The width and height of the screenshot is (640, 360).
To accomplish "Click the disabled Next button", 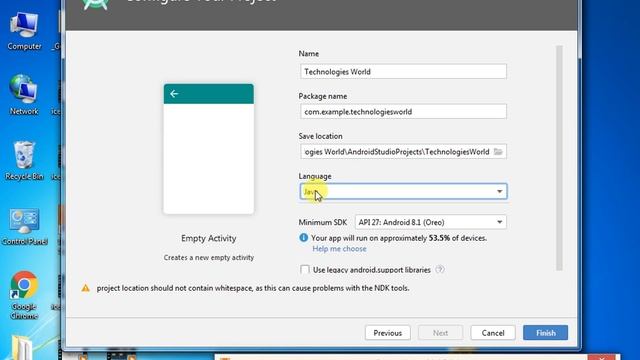I will [440, 333].
